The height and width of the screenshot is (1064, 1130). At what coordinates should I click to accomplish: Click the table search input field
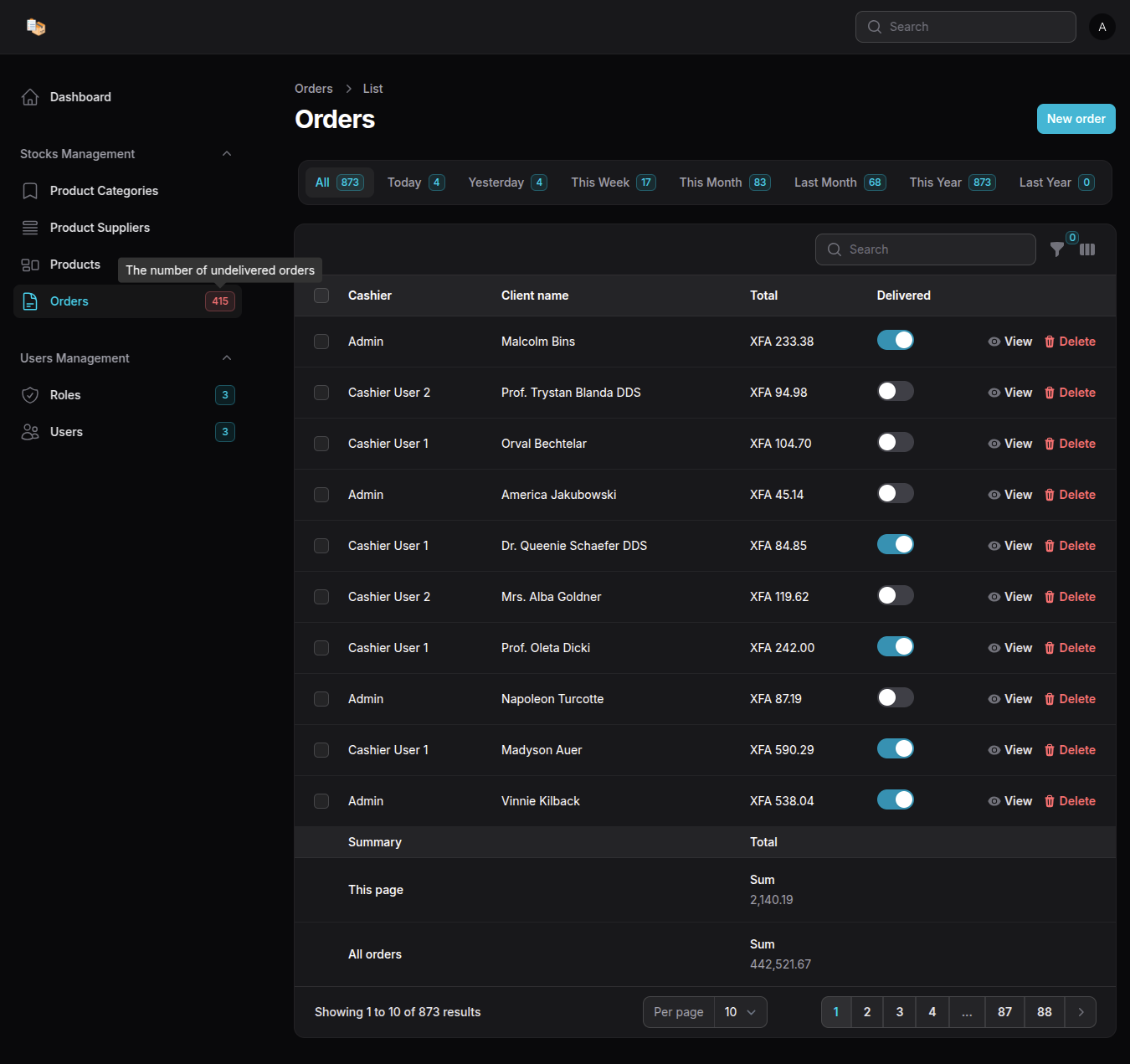(925, 249)
